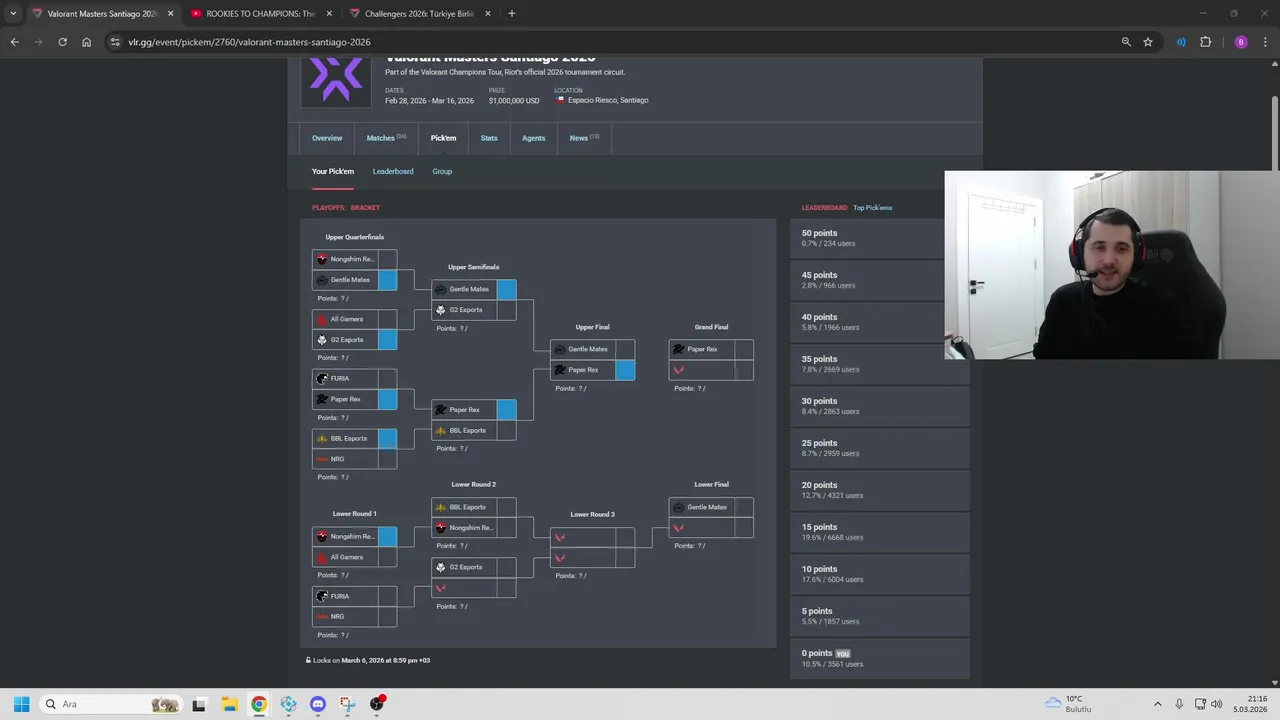This screenshot has width=1280, height=720.
Task: Open a new browser tab
Action: pyautogui.click(x=511, y=13)
